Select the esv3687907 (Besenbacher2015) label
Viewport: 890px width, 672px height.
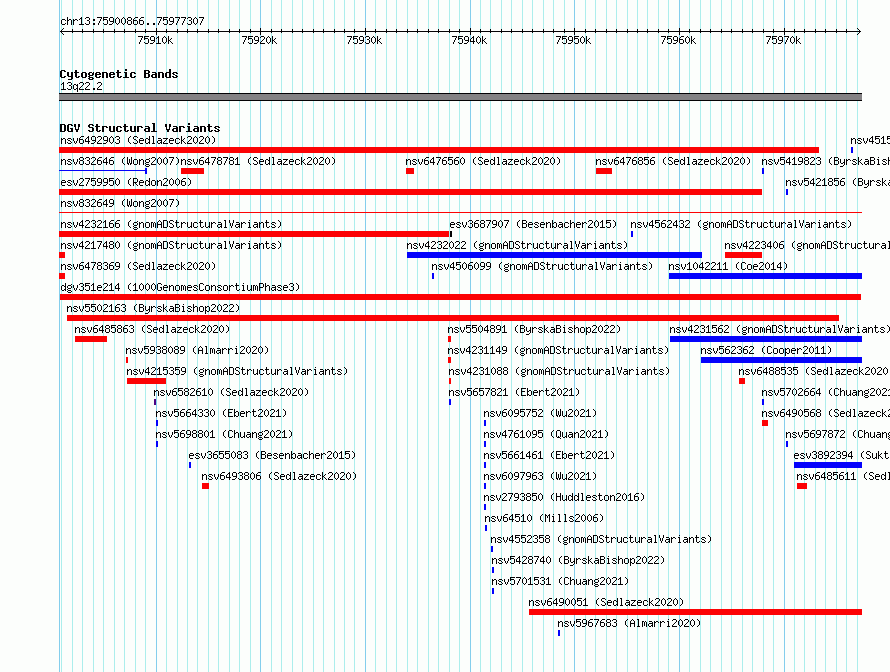pos(533,224)
